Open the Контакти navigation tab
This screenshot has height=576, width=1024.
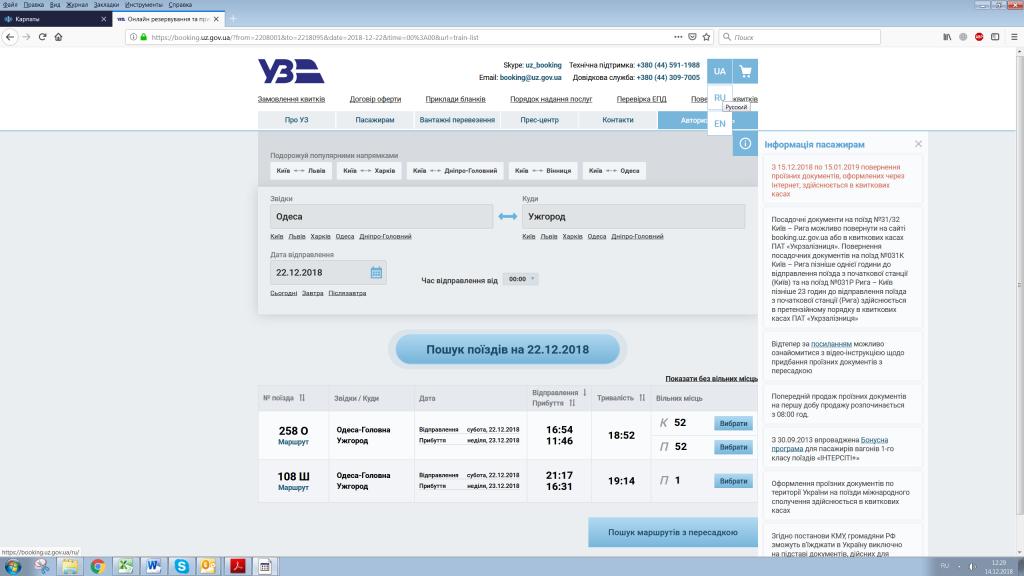point(618,120)
